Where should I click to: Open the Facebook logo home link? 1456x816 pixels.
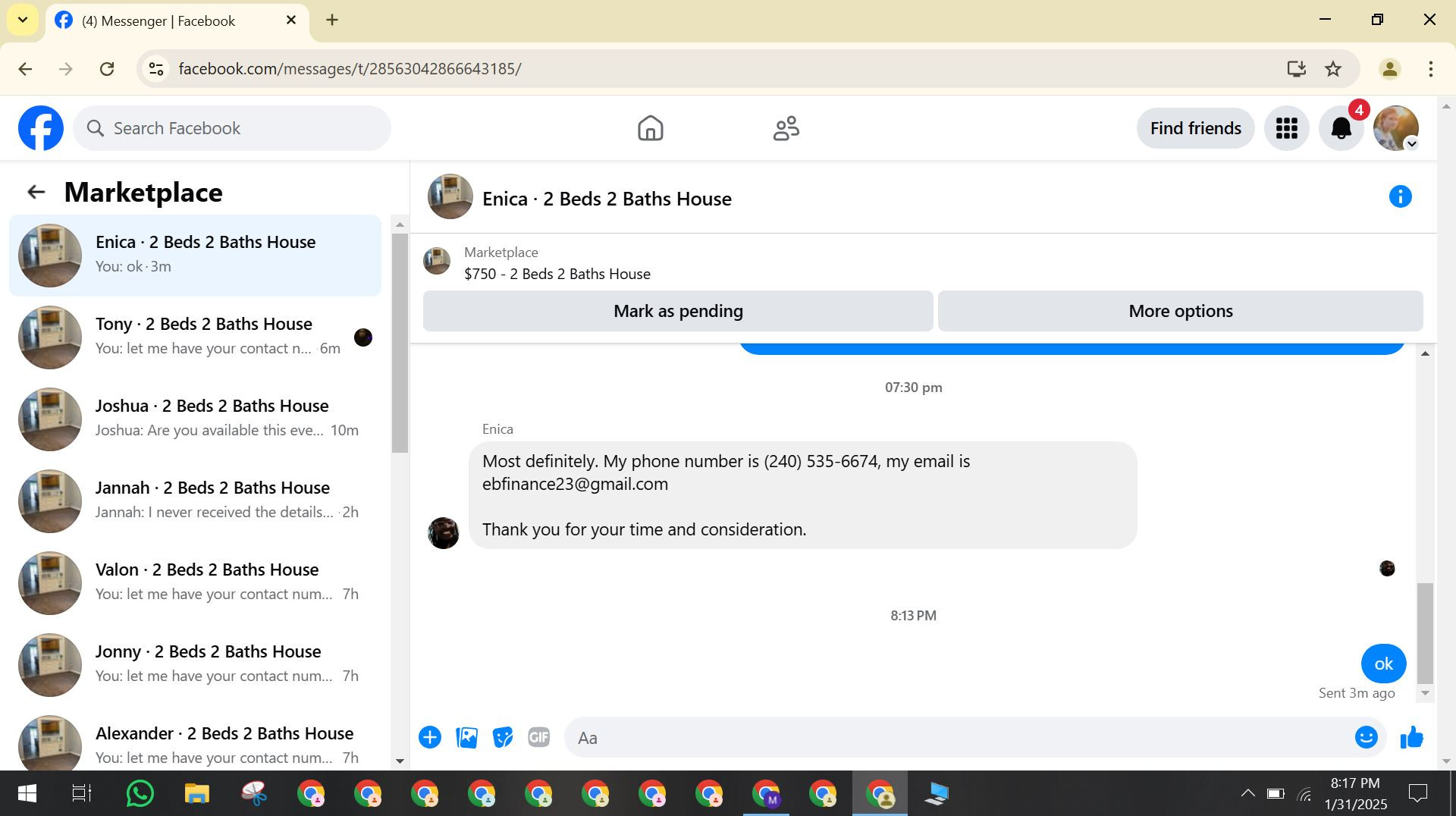point(41,128)
